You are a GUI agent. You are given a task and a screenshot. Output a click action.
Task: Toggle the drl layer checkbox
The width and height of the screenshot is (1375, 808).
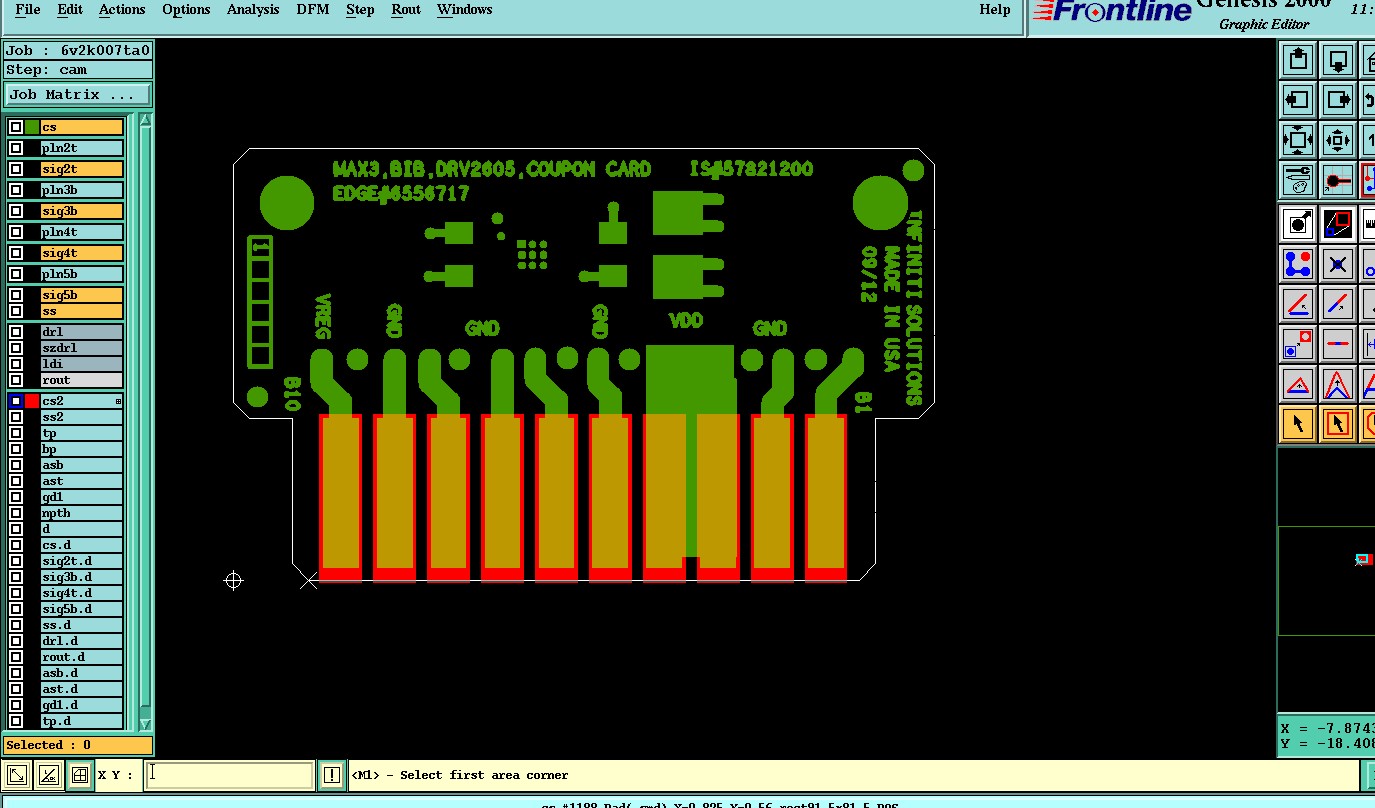click(x=16, y=332)
